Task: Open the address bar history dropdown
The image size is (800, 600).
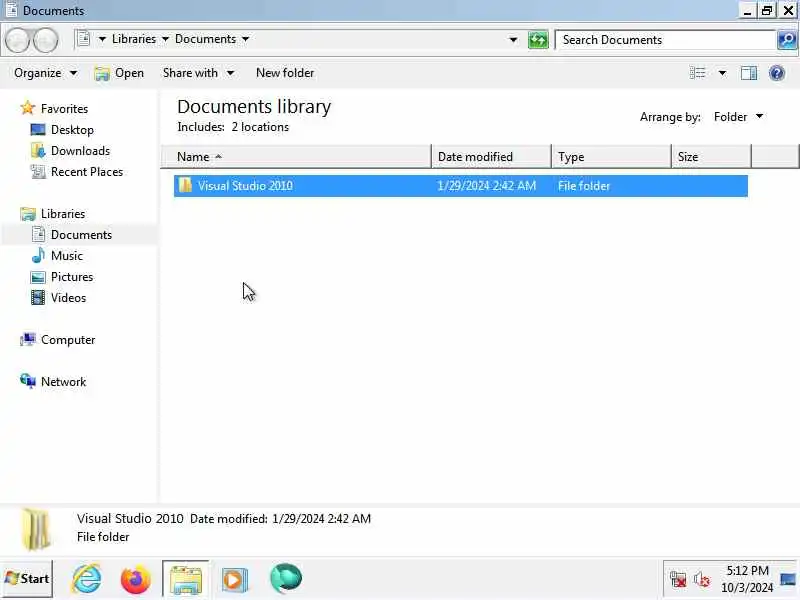Action: click(x=513, y=40)
